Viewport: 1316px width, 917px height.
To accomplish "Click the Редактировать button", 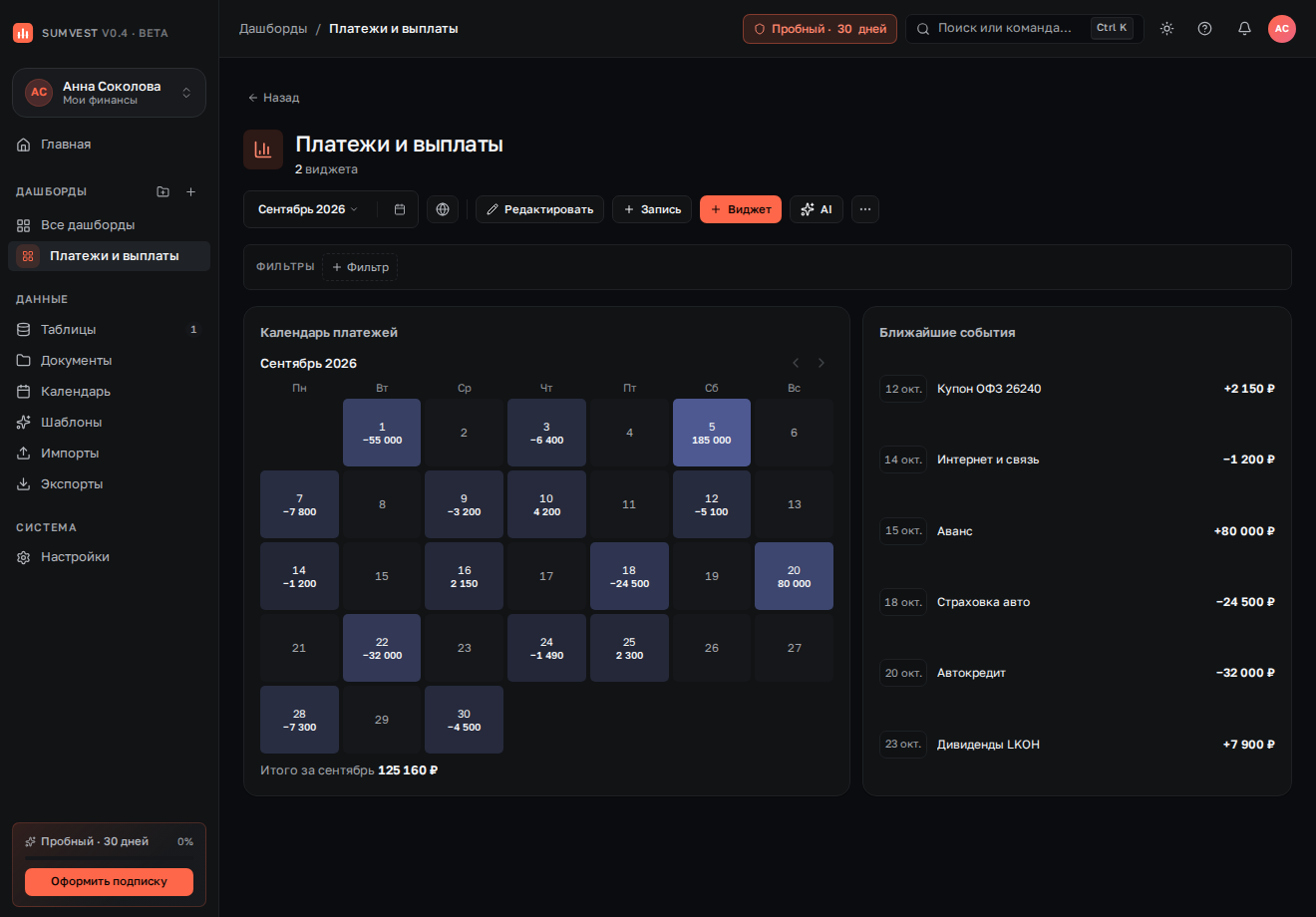I will point(539,209).
